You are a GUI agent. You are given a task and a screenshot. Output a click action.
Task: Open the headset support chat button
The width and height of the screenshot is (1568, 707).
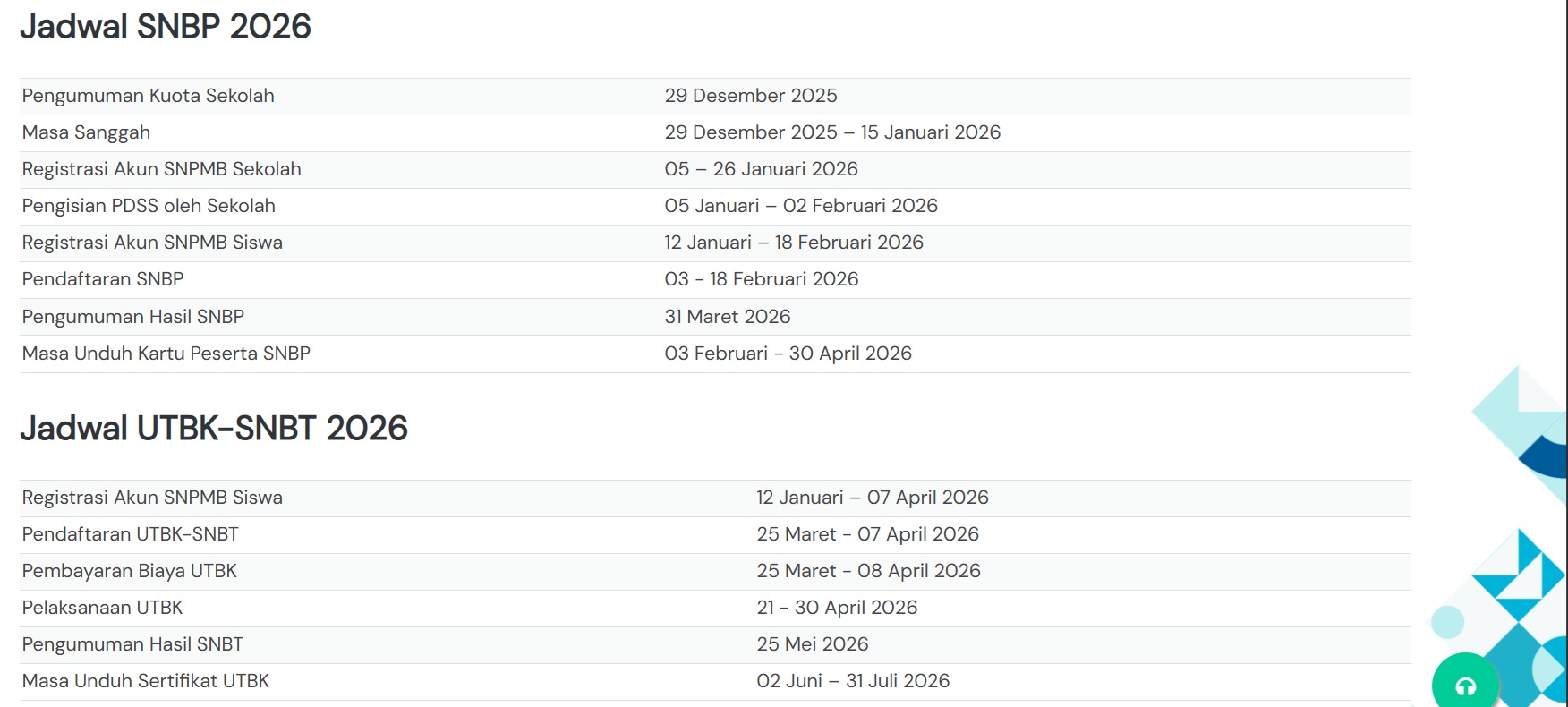coord(1465,686)
